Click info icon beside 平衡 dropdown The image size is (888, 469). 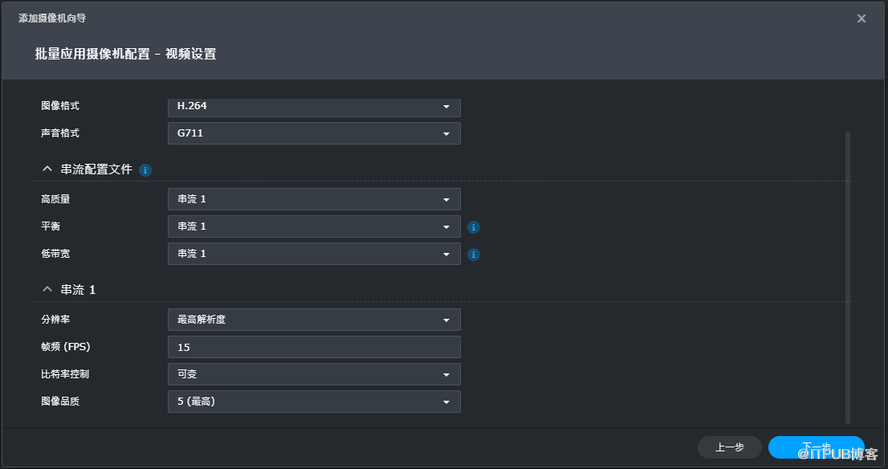click(474, 227)
